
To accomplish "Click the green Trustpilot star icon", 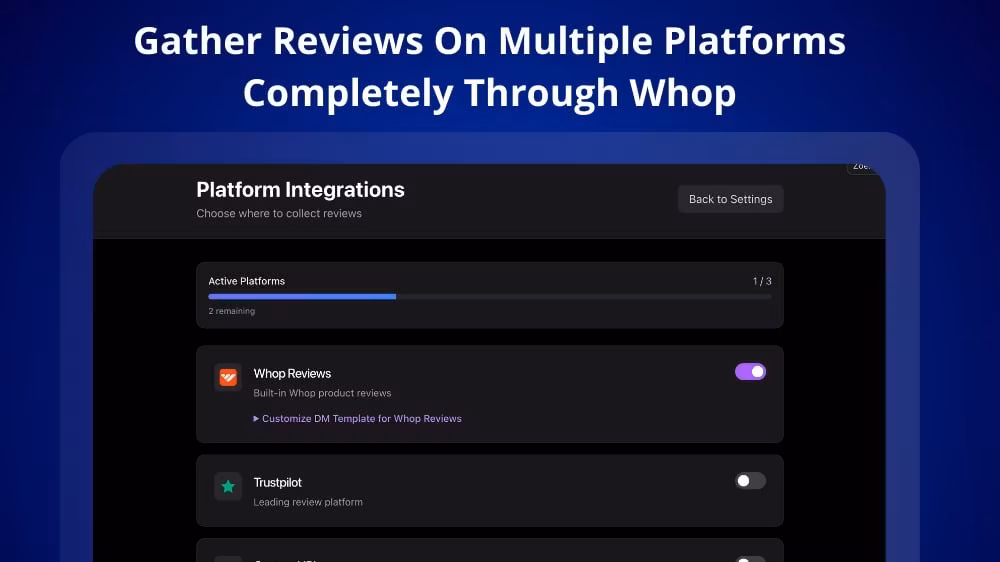I will [x=228, y=487].
